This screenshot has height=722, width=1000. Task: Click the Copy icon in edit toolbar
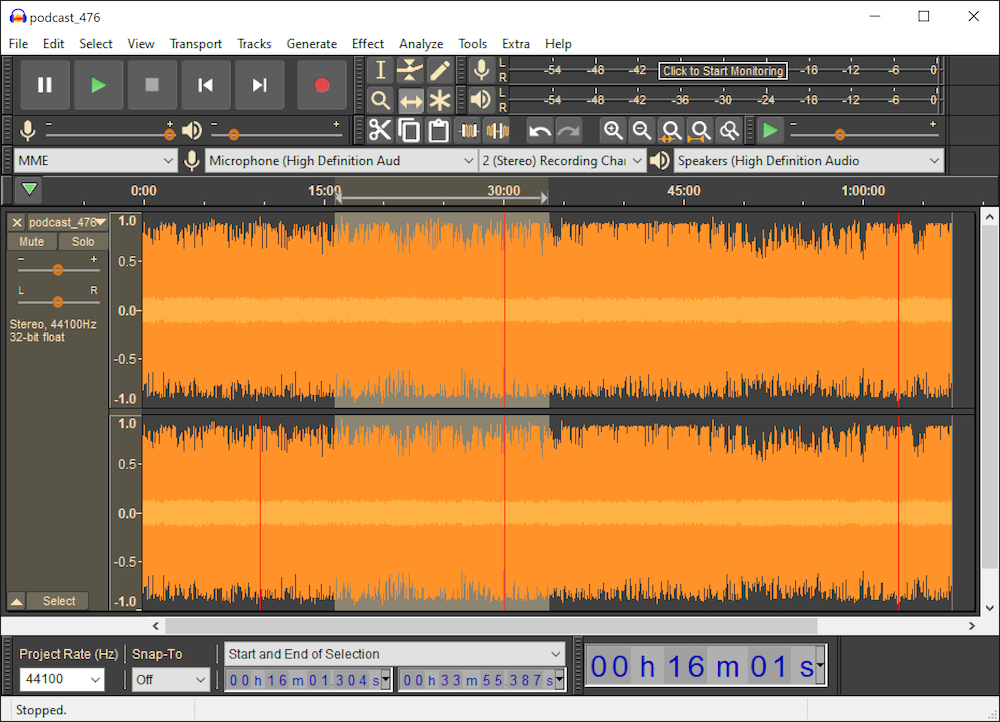[409, 131]
